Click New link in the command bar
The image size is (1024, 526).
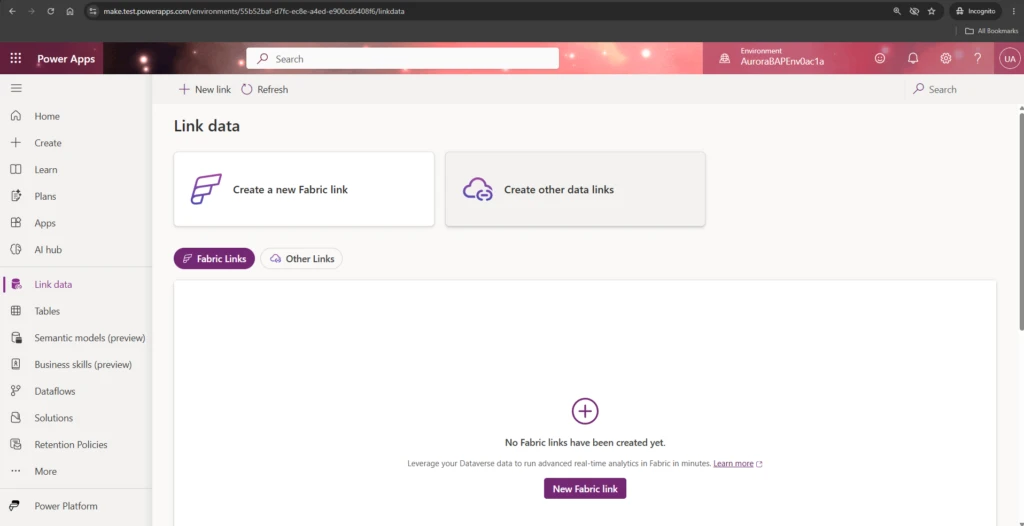pyautogui.click(x=205, y=90)
